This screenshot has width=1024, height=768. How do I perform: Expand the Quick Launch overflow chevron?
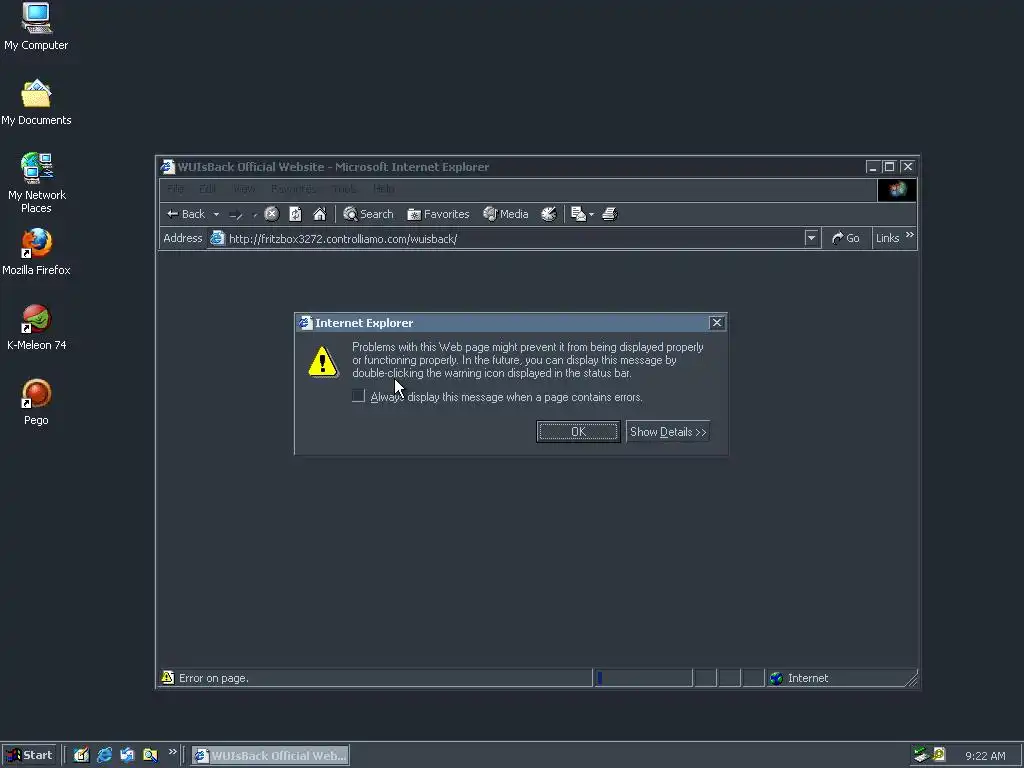click(172, 752)
